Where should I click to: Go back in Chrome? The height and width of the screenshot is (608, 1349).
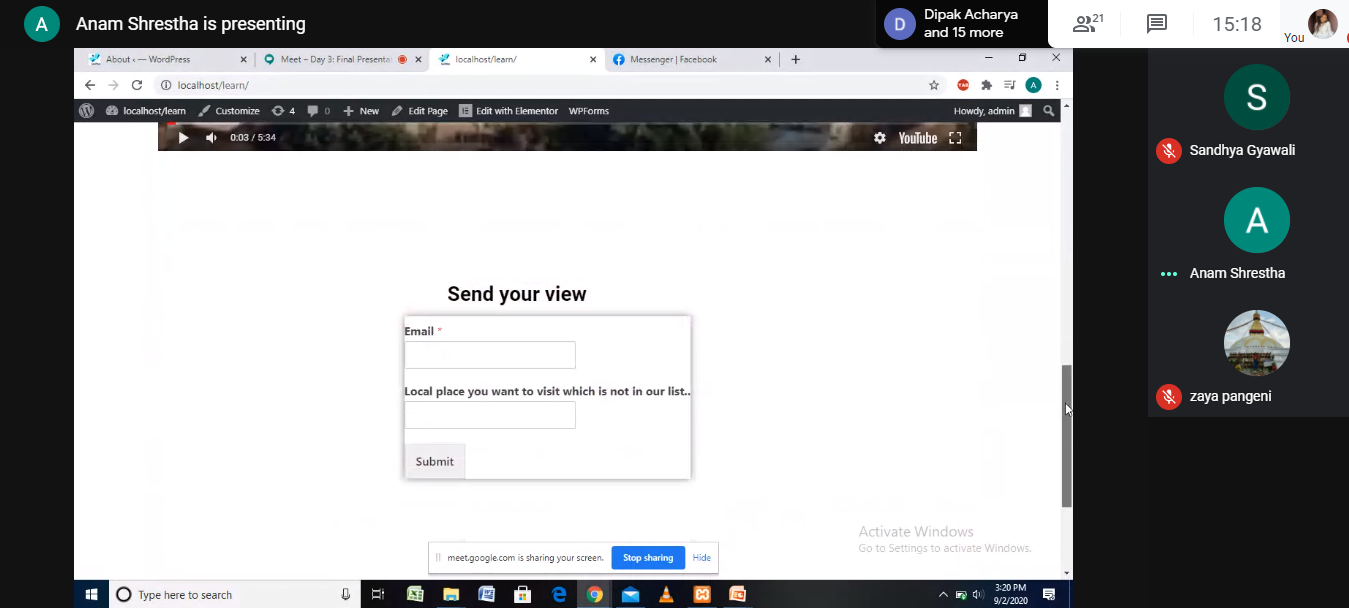[90, 85]
